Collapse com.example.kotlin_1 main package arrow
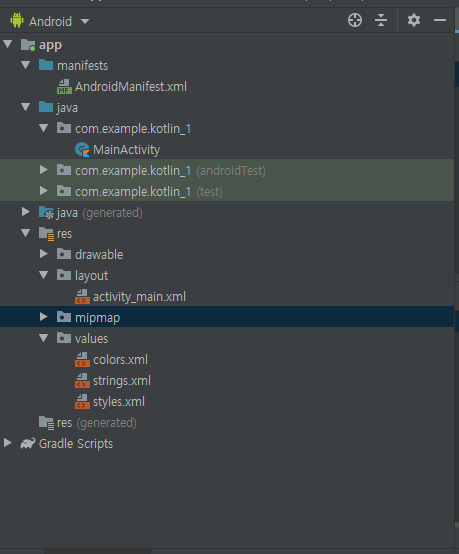Image resolution: width=459 pixels, height=554 pixels. pyautogui.click(x=44, y=128)
